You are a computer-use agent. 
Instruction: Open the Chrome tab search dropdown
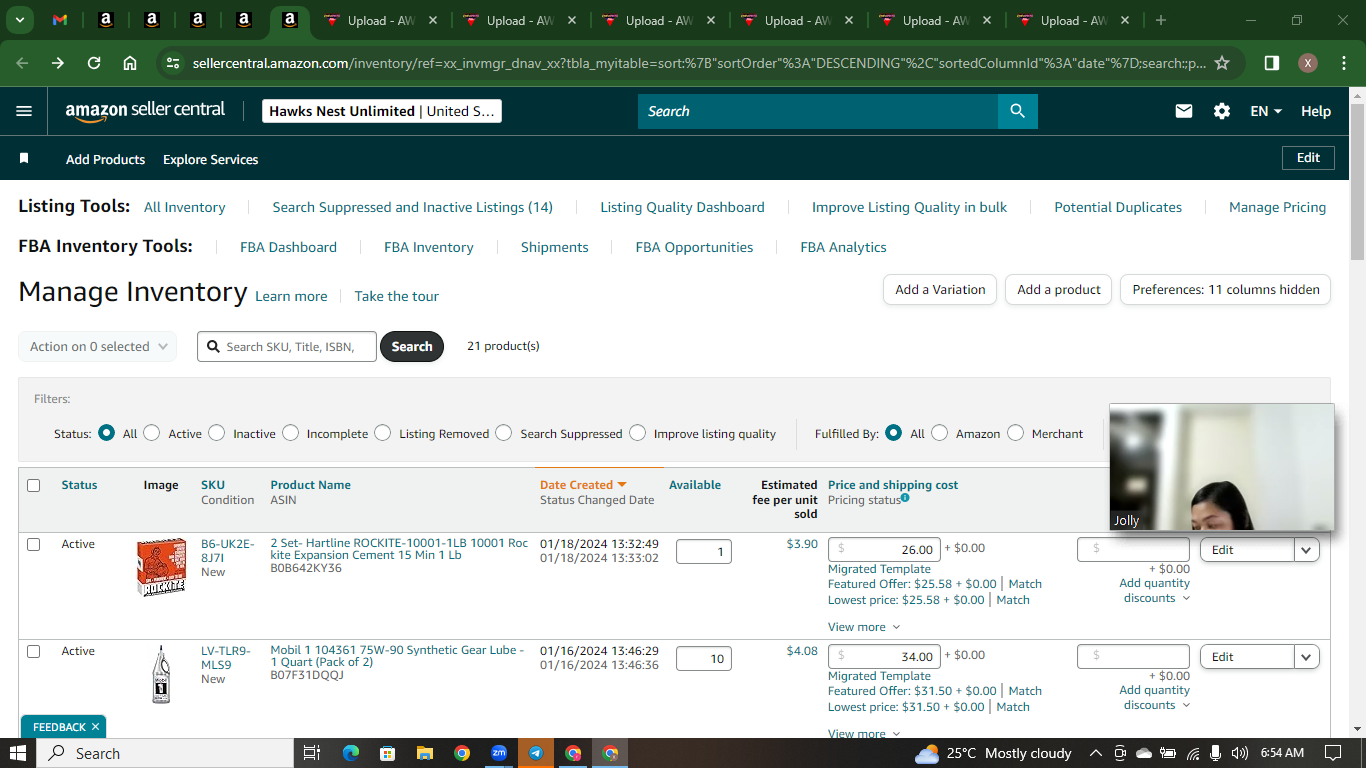[x=19, y=20]
